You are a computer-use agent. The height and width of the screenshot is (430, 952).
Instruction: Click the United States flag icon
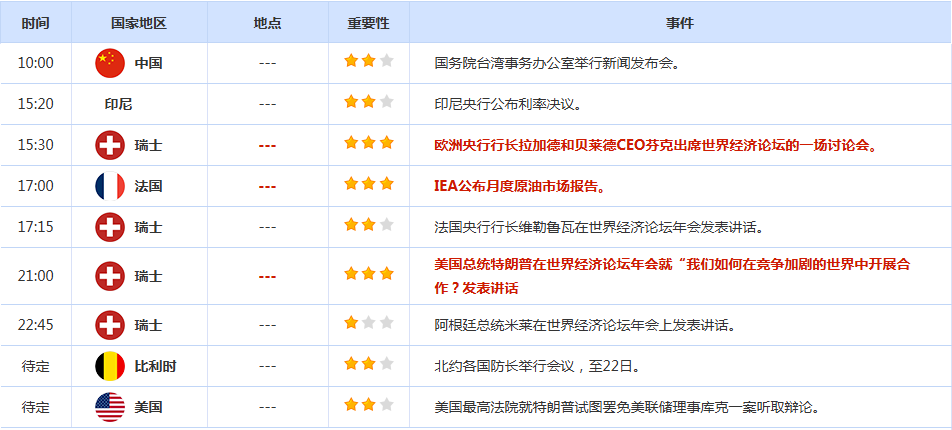click(x=110, y=407)
